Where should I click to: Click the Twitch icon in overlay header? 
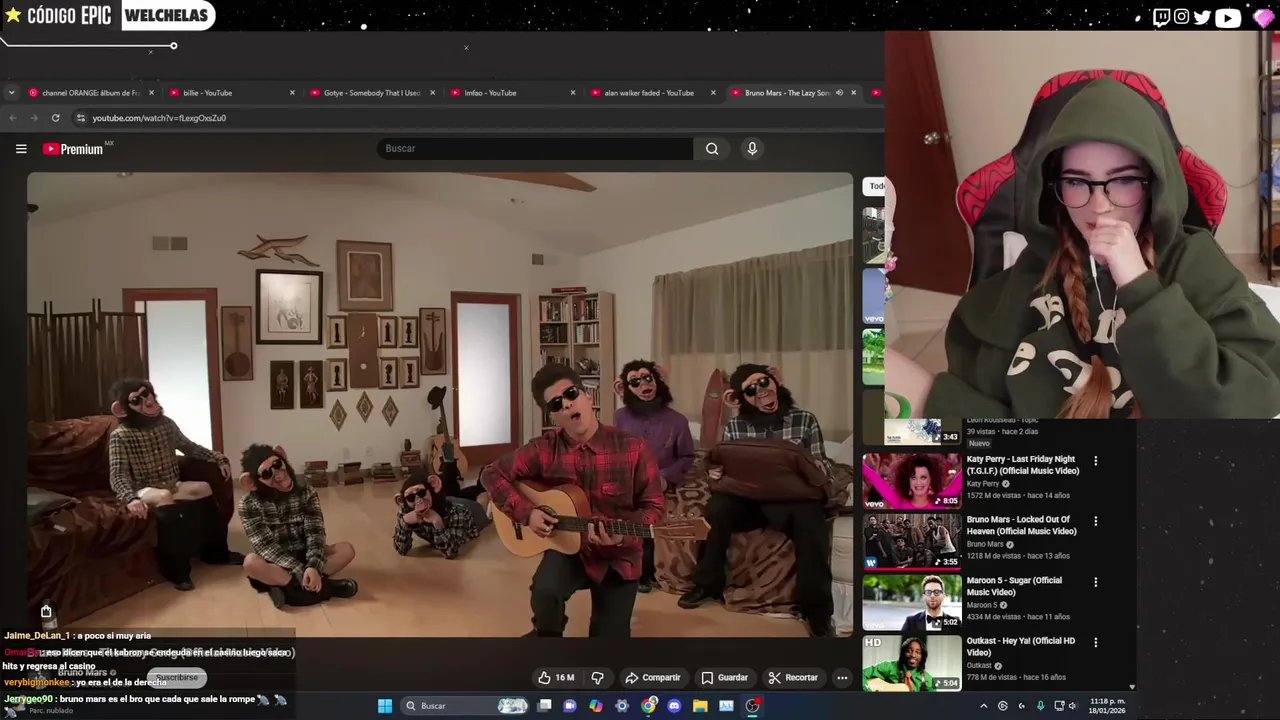[1161, 17]
